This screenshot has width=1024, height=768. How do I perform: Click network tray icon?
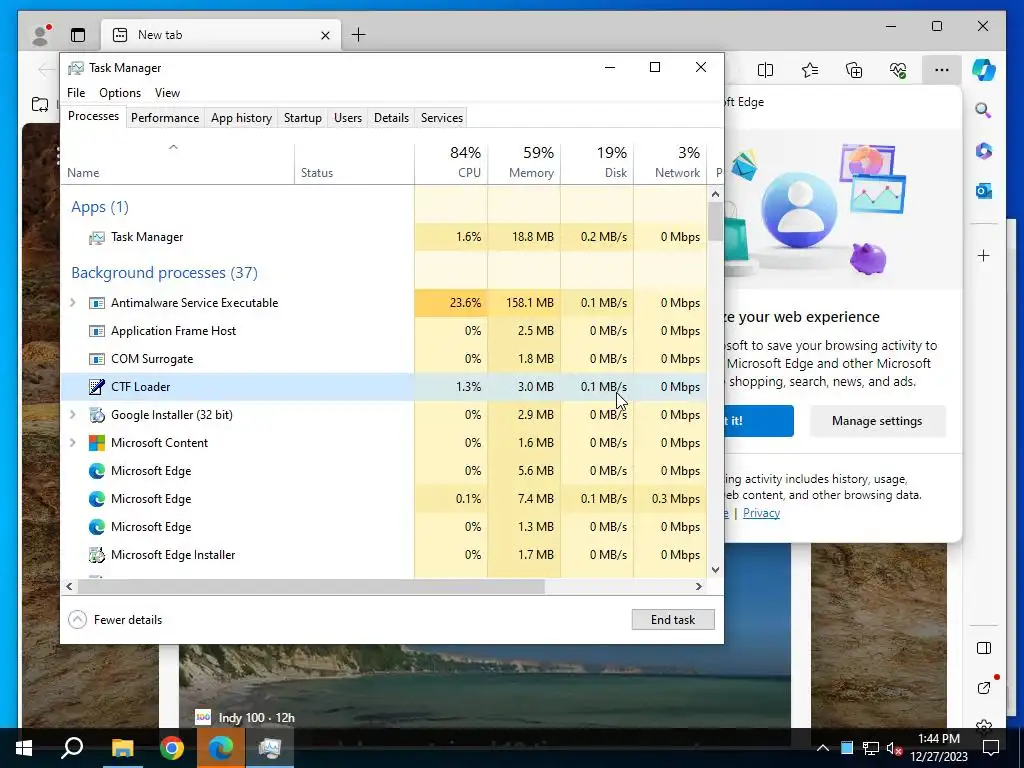871,748
